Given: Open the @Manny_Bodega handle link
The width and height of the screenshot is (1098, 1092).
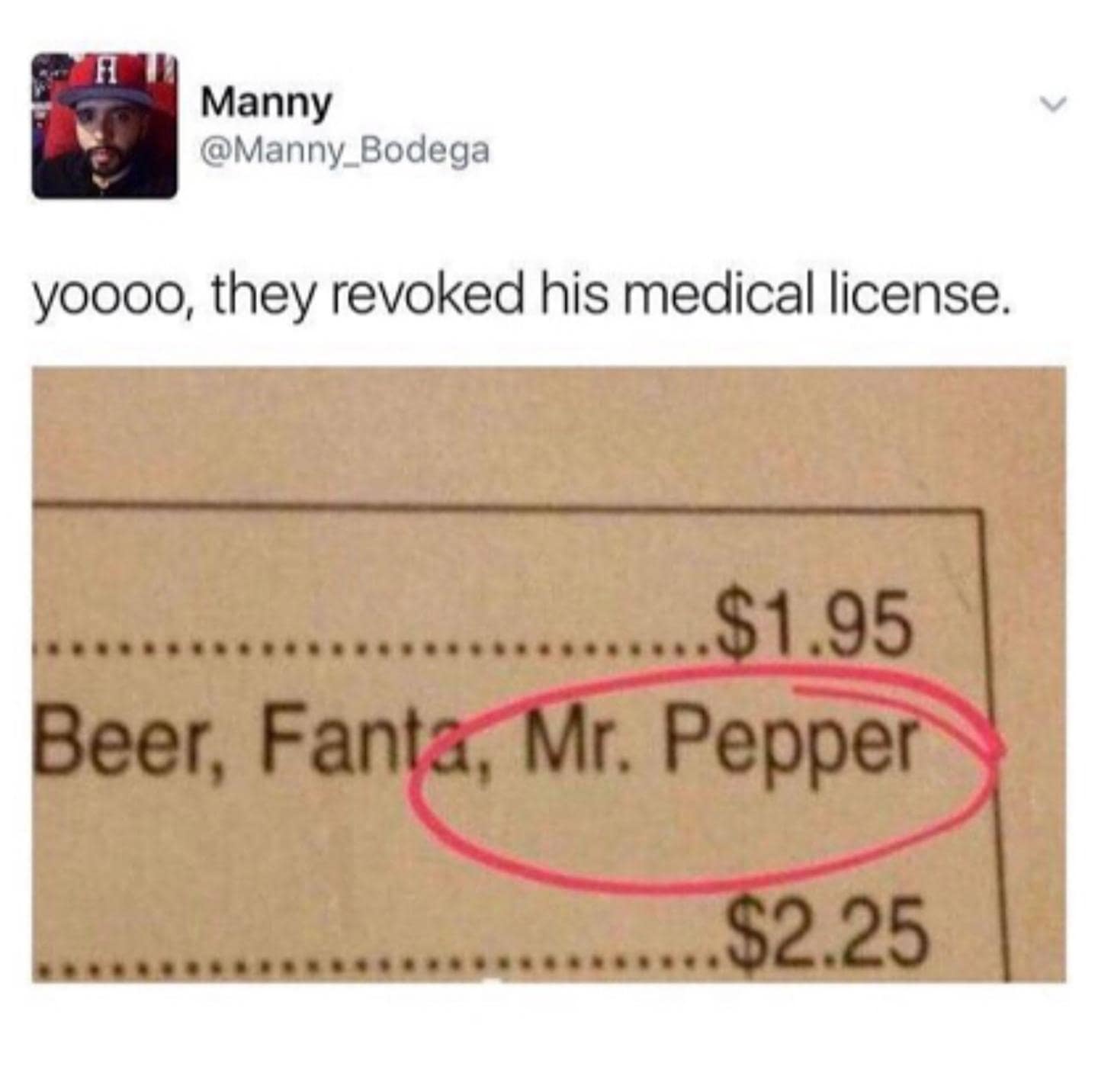Looking at the screenshot, I should click(344, 150).
